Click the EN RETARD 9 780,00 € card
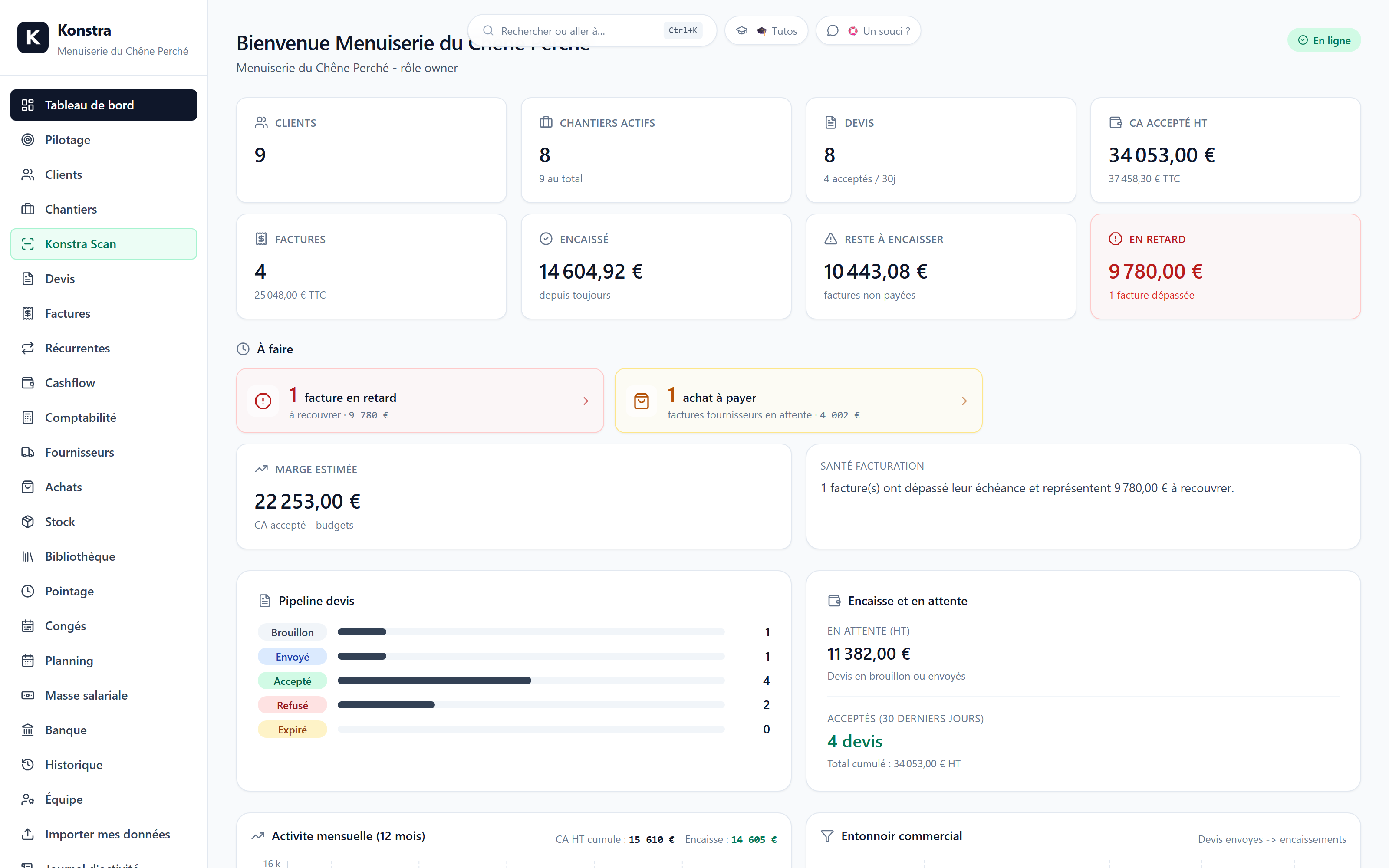 tap(1225, 266)
